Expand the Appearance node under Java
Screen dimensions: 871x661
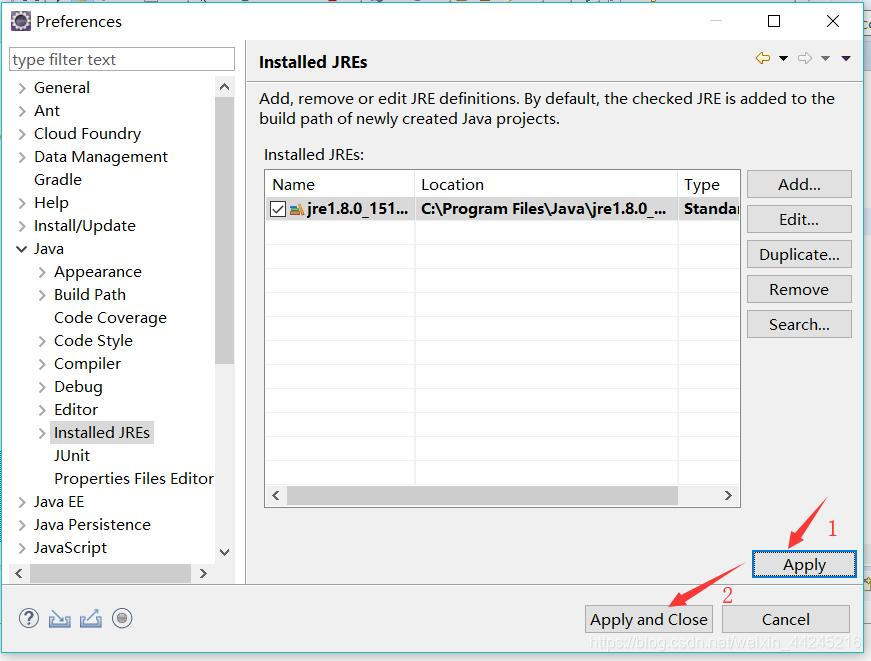[42, 272]
